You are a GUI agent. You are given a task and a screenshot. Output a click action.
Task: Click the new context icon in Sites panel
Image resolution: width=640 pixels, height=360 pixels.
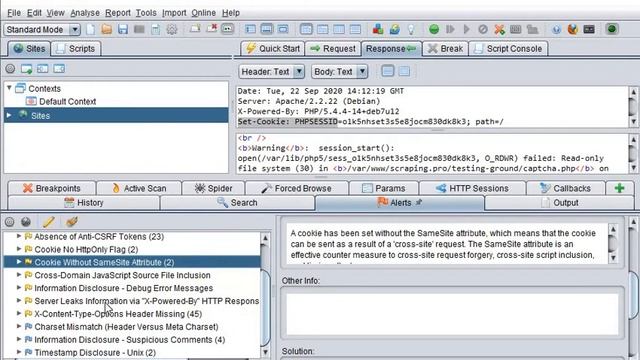[27, 69]
